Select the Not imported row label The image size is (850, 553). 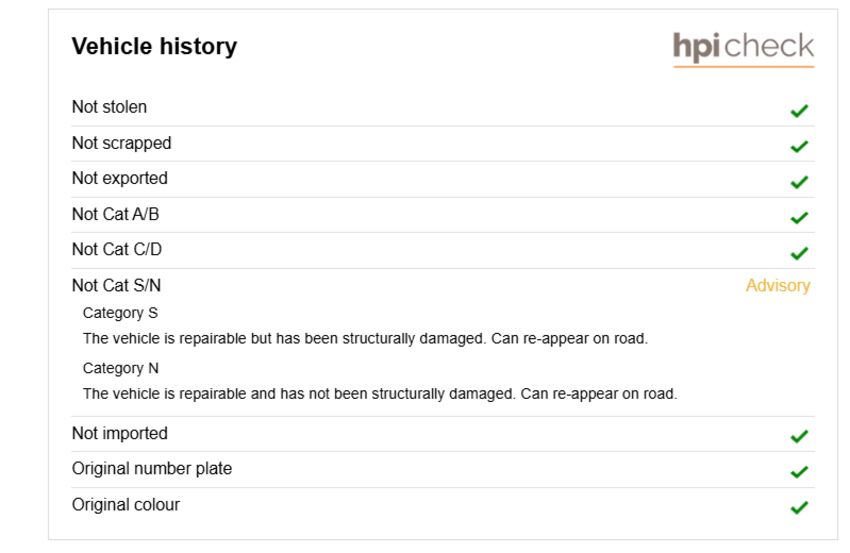pos(120,433)
